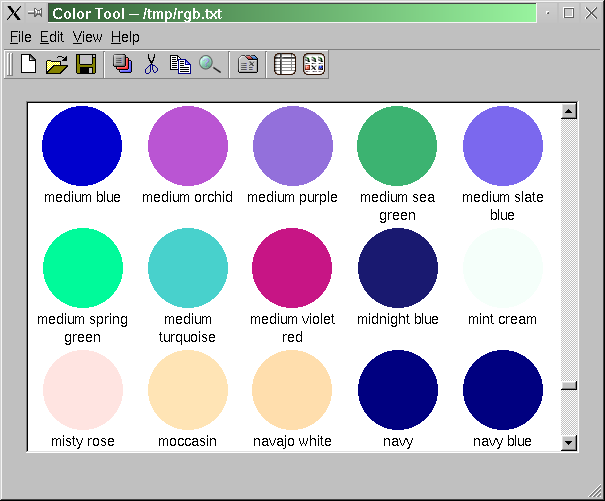Select the medium orchid swatch
The image size is (605, 501).
(x=188, y=146)
